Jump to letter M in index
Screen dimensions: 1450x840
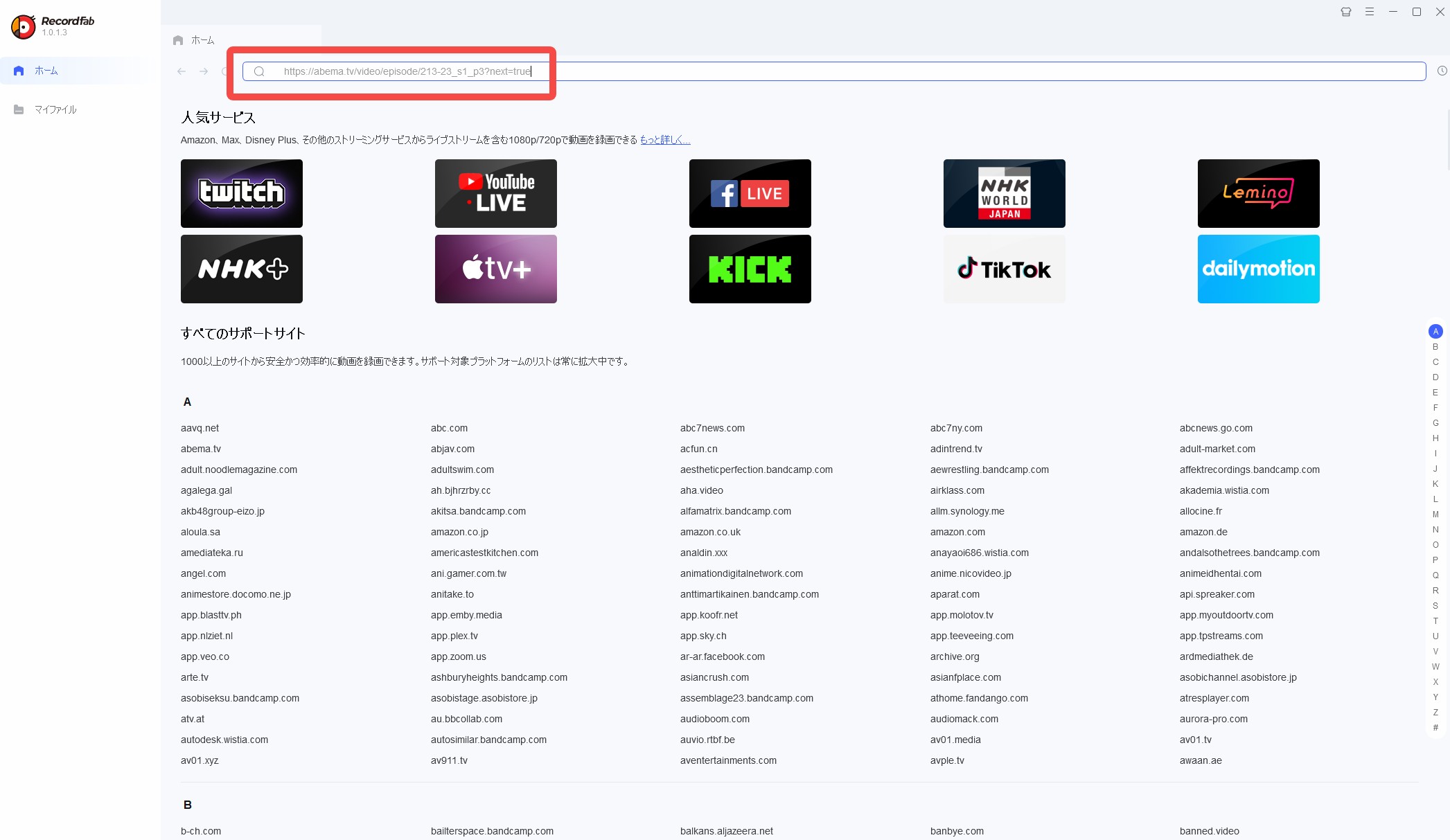click(1435, 515)
